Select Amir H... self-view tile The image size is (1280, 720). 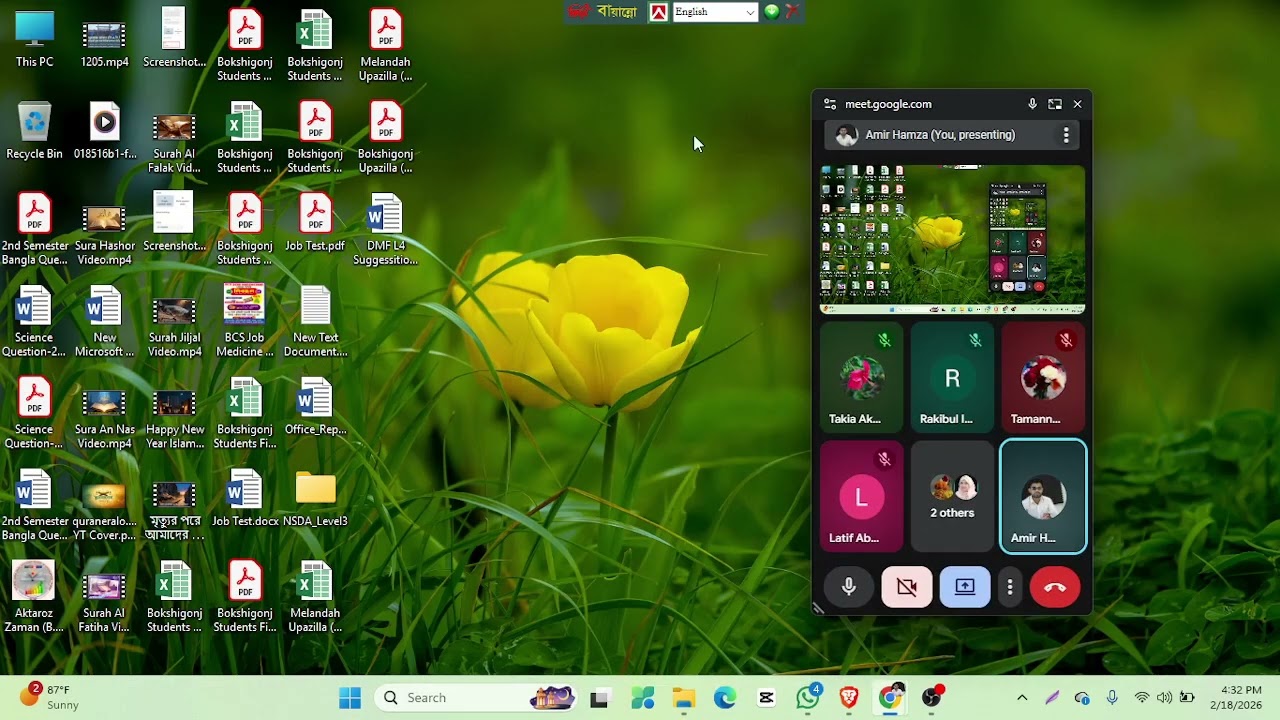pos(1043,496)
